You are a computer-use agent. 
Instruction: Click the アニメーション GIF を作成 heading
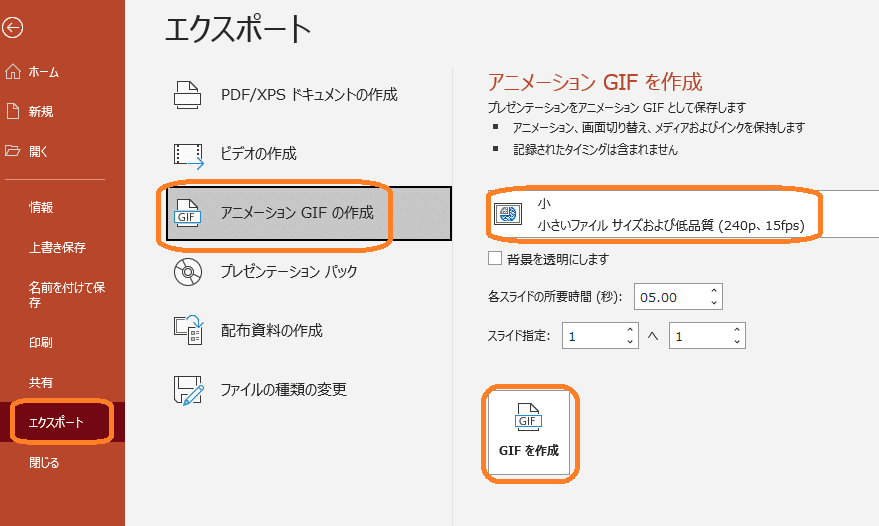pyautogui.click(x=595, y=82)
